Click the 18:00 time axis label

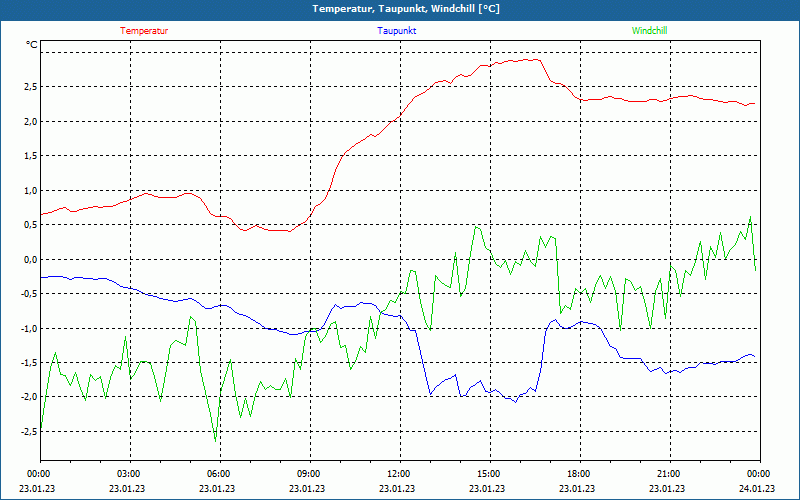(578, 473)
